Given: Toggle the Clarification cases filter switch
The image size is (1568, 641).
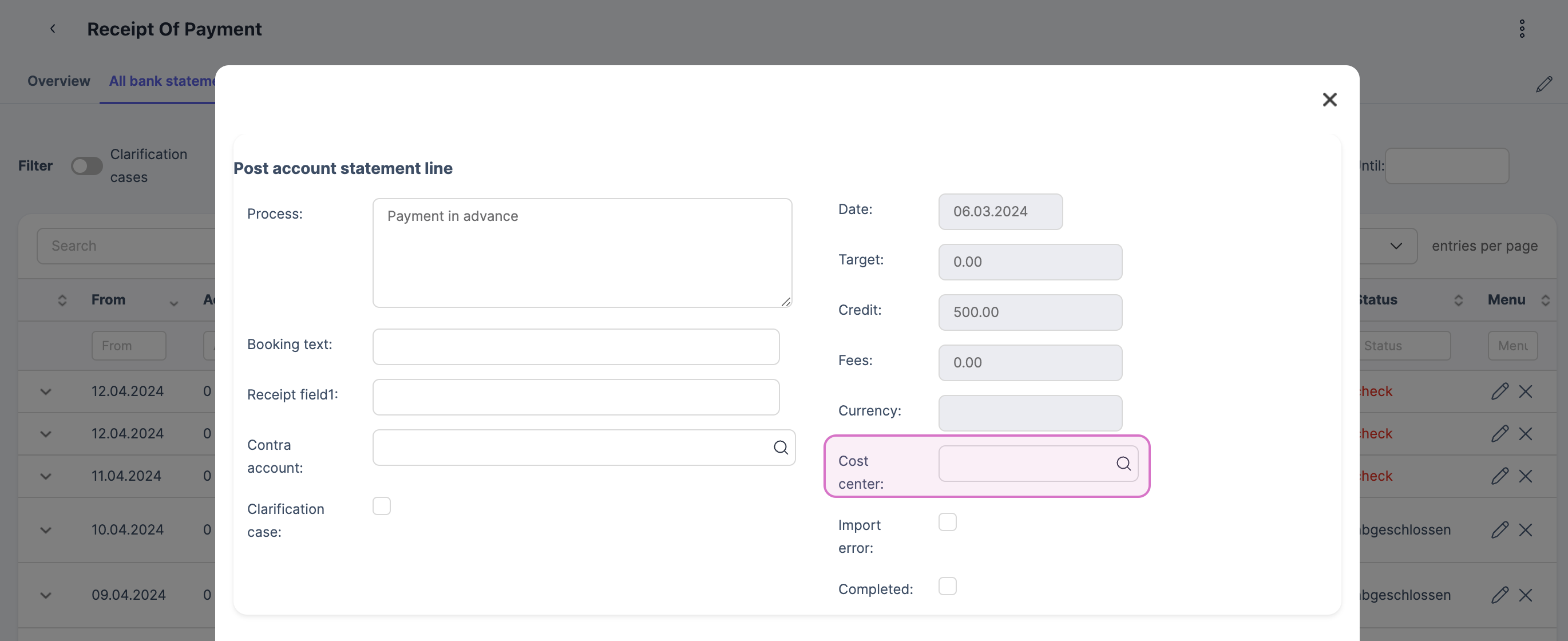Looking at the screenshot, I should (x=86, y=165).
